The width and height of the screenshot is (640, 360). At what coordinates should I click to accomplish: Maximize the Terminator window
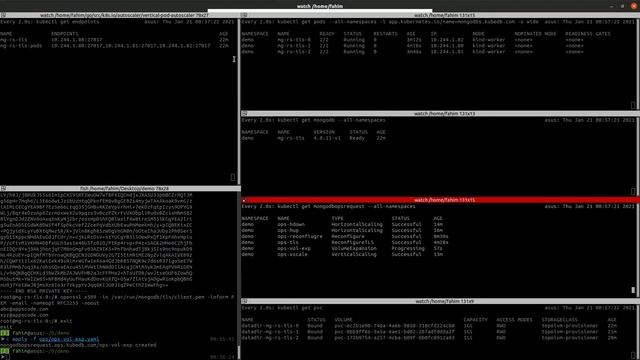(622, 6)
